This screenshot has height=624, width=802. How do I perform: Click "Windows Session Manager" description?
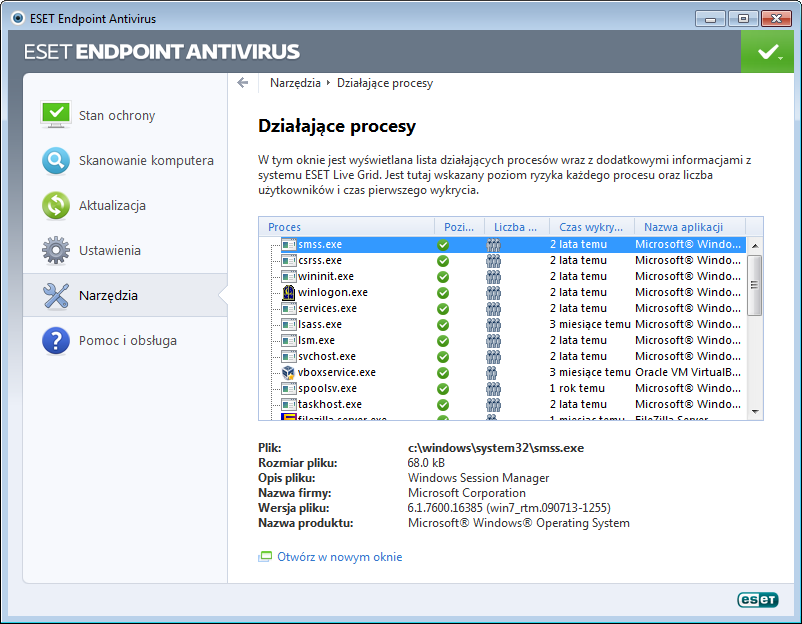click(478, 478)
